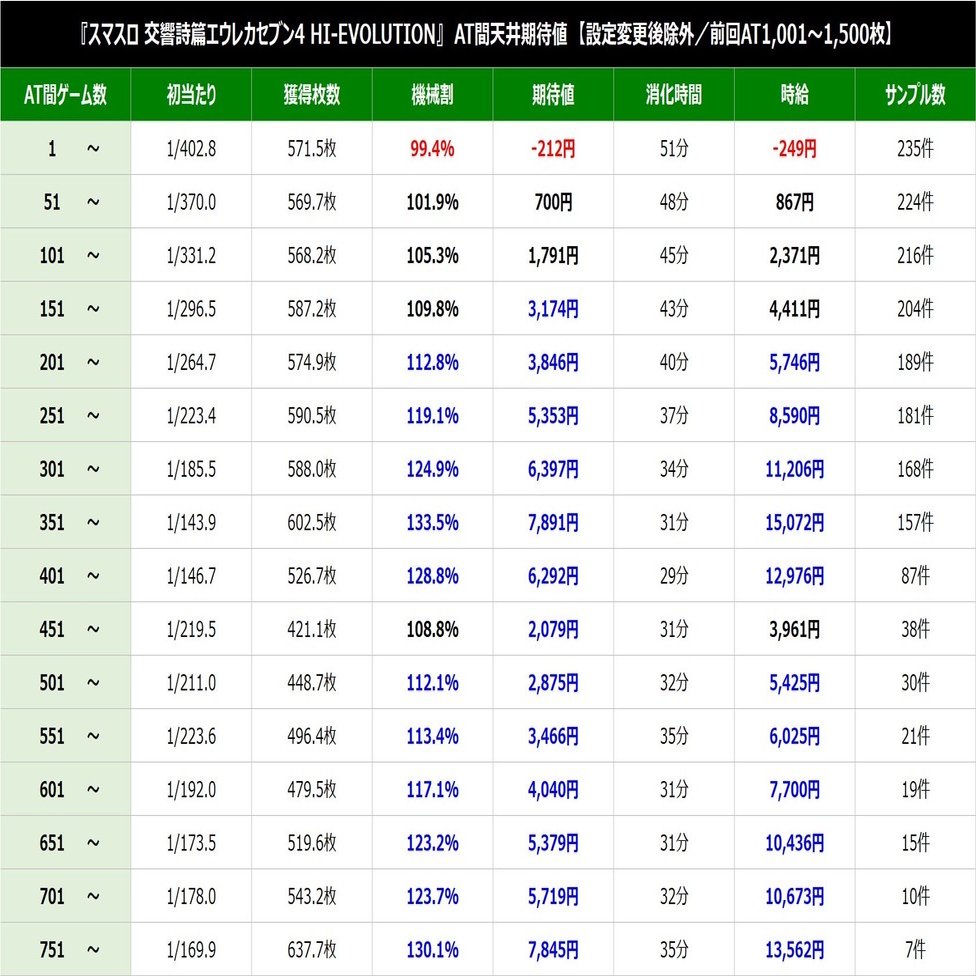Click the 1/402.8 first hit cell

(x=191, y=149)
